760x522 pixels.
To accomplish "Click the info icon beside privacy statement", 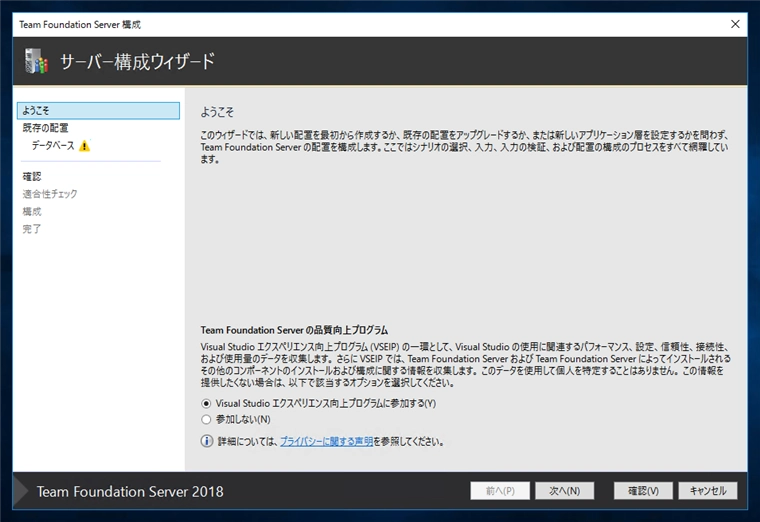I will point(207,441).
